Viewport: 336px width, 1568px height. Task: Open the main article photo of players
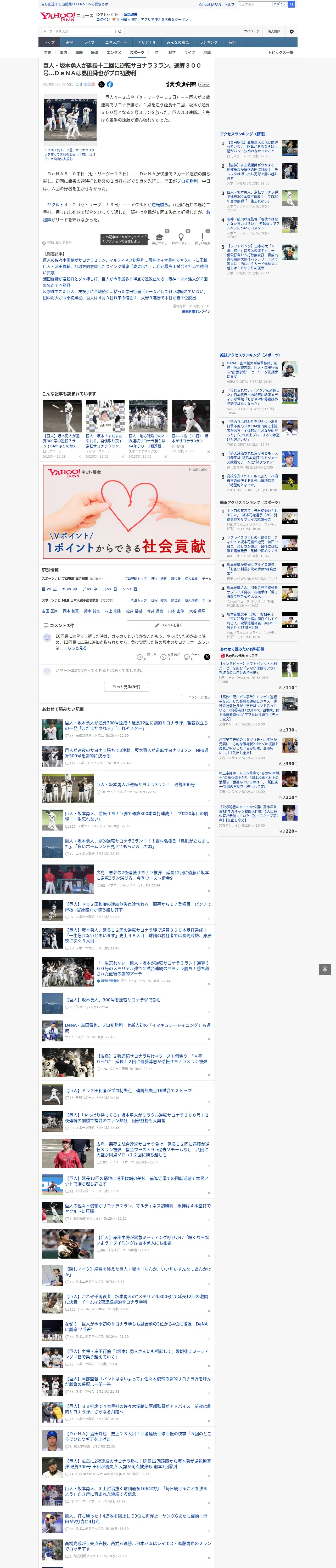70,120
